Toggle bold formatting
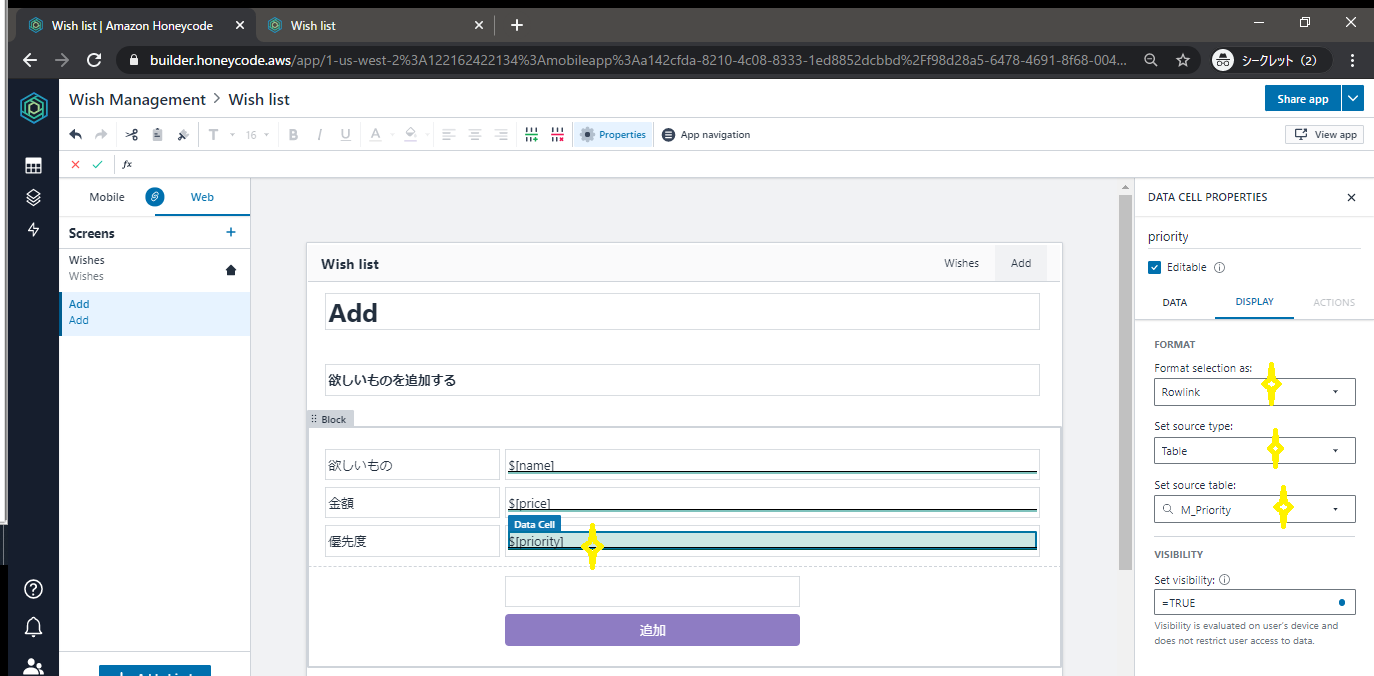1374x676 pixels. click(x=294, y=135)
